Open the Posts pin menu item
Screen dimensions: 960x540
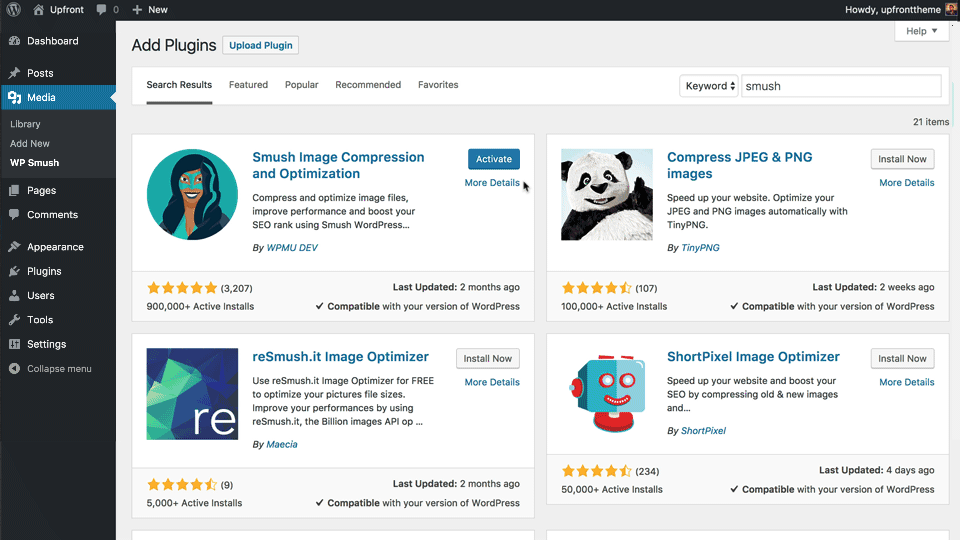(40, 73)
